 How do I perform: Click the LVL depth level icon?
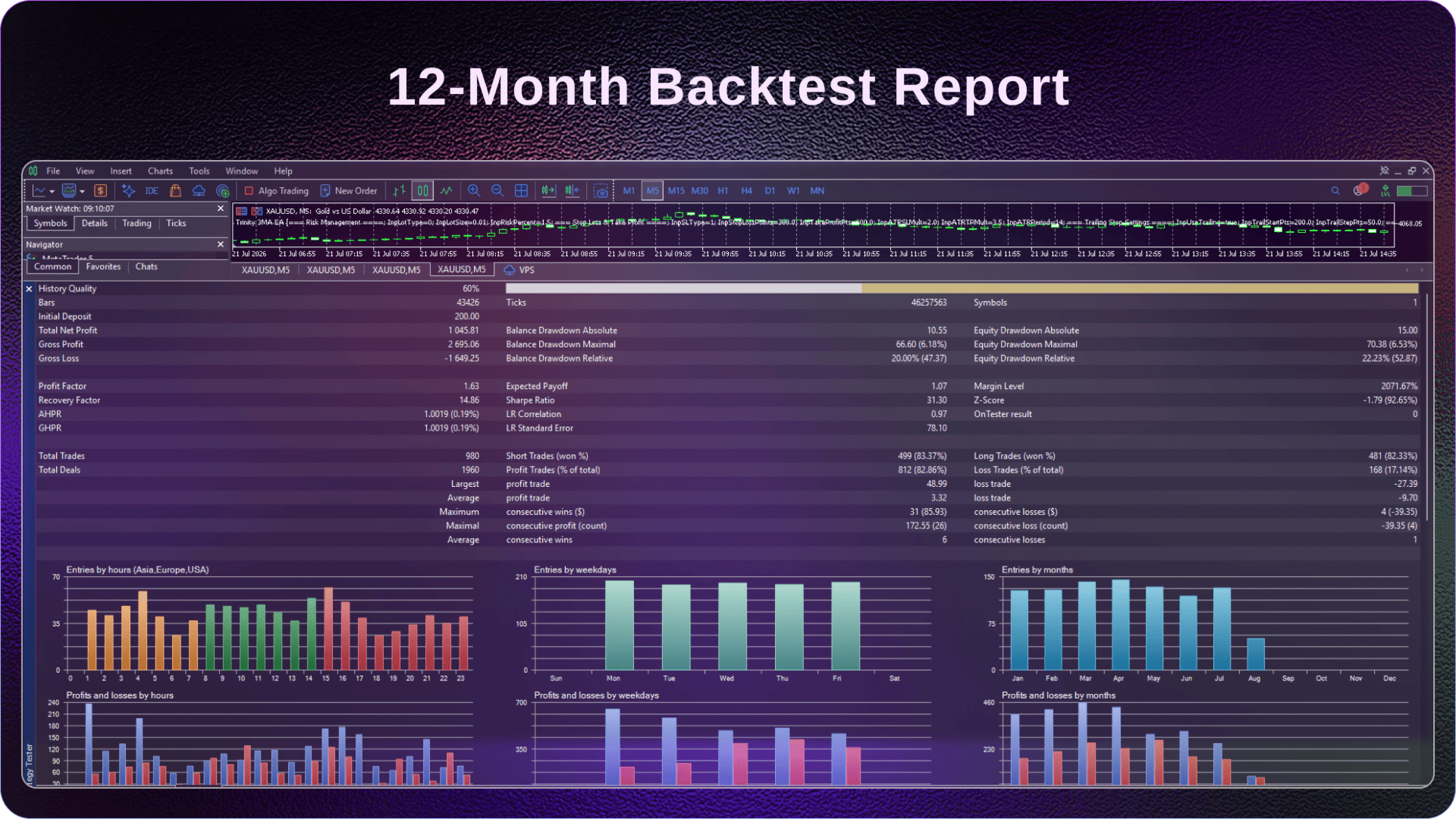click(x=1385, y=191)
